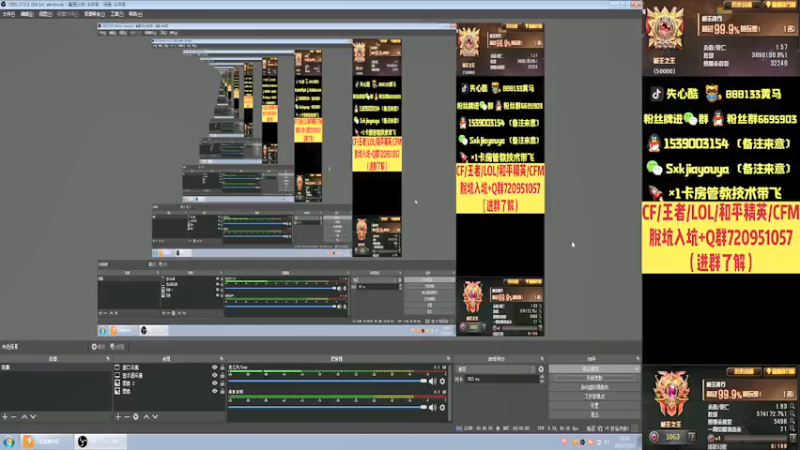The width and height of the screenshot is (800, 450).
Task: Open the 视图 menu
Action: (x=45, y=14)
